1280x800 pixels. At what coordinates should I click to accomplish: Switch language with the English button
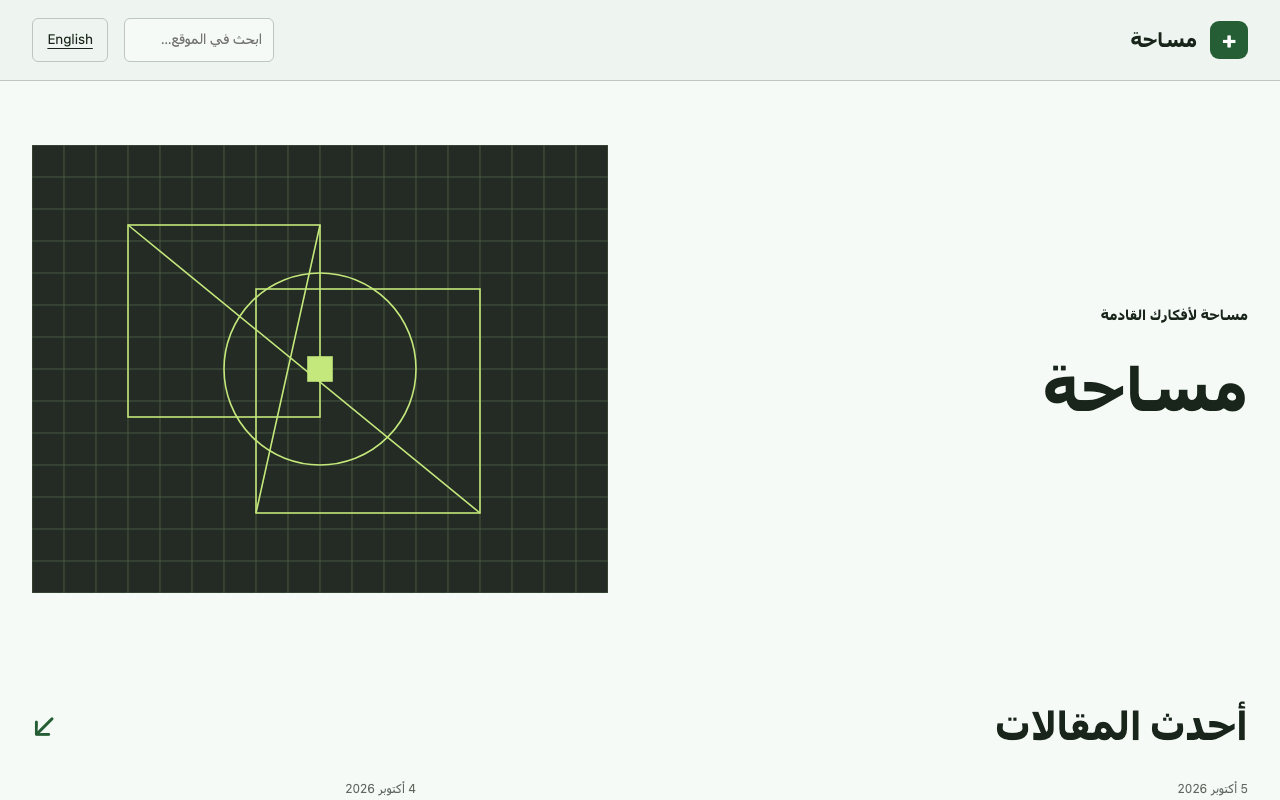click(x=70, y=40)
